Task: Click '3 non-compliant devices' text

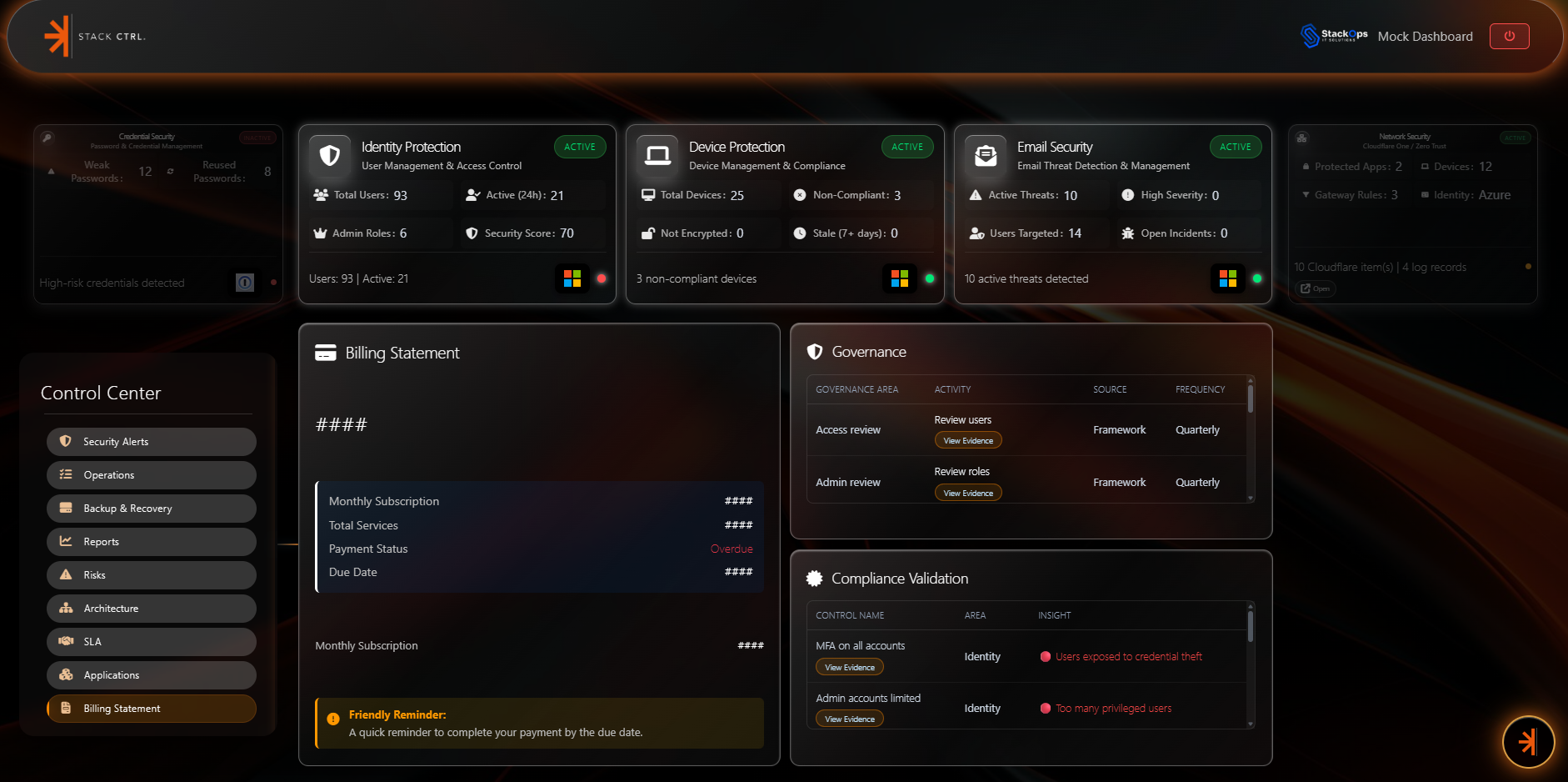Action: pyautogui.click(x=697, y=278)
